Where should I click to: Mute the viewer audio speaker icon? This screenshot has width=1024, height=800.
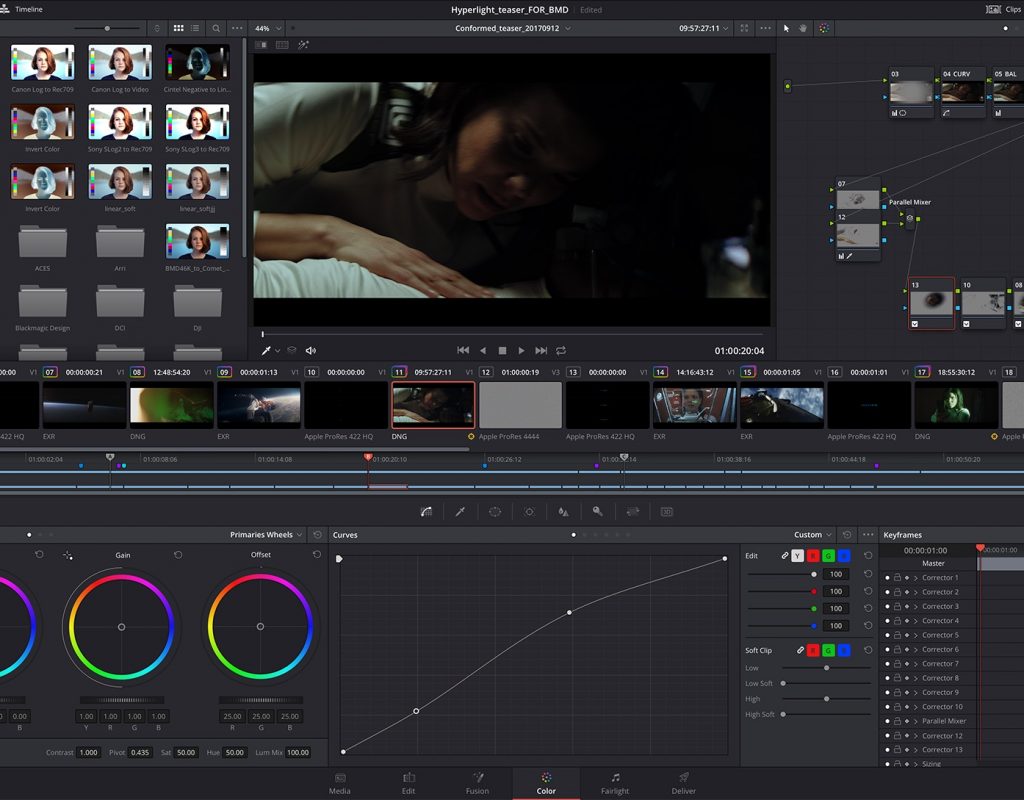click(x=311, y=351)
